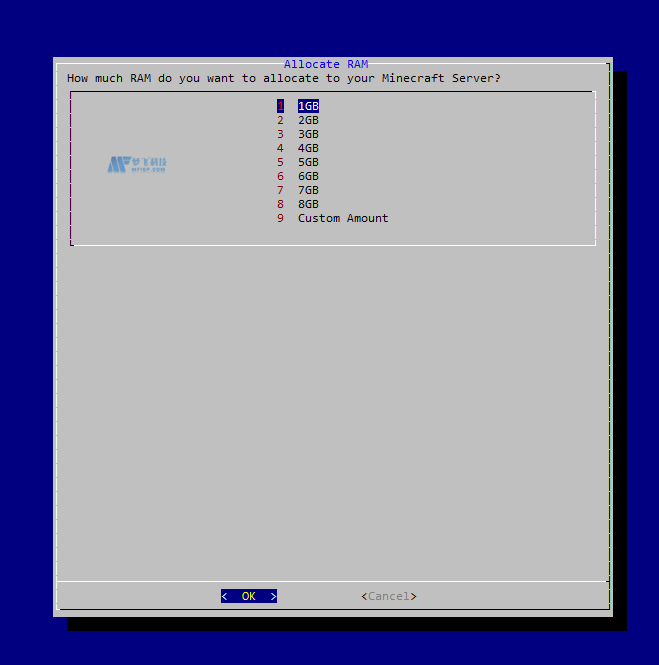Image resolution: width=659 pixels, height=665 pixels.
Task: Click the watermark logo in the list box
Action: click(x=137, y=164)
